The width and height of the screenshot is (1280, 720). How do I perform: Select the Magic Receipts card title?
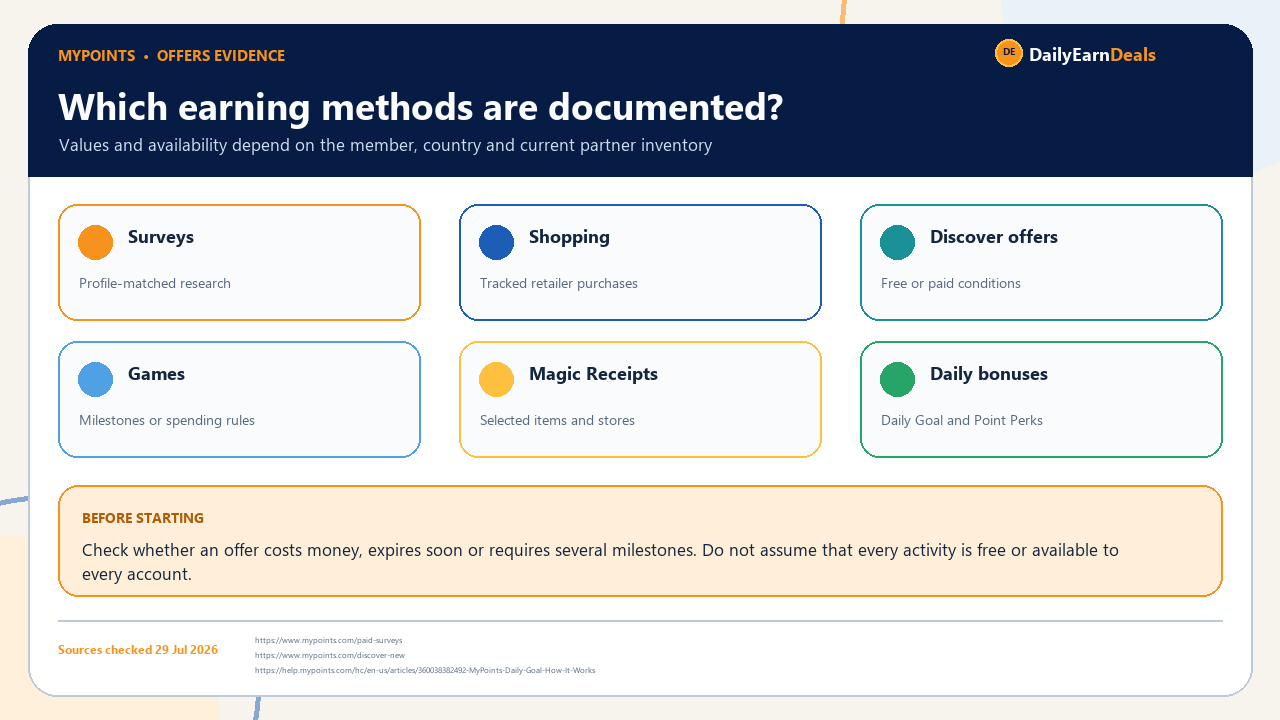[593, 374]
